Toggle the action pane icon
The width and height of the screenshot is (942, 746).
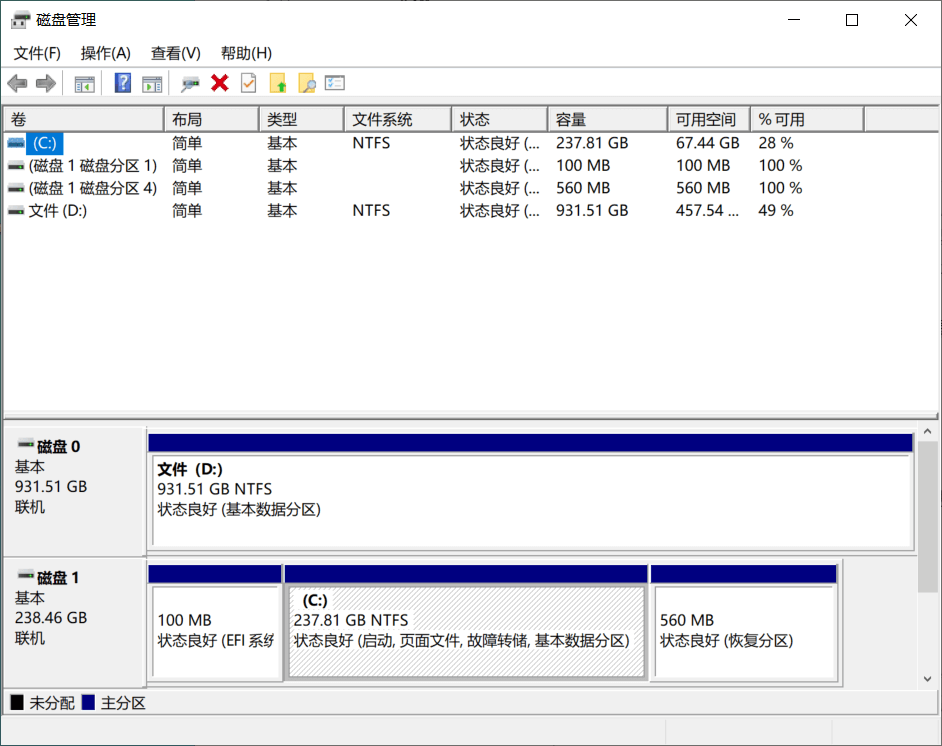pos(152,84)
